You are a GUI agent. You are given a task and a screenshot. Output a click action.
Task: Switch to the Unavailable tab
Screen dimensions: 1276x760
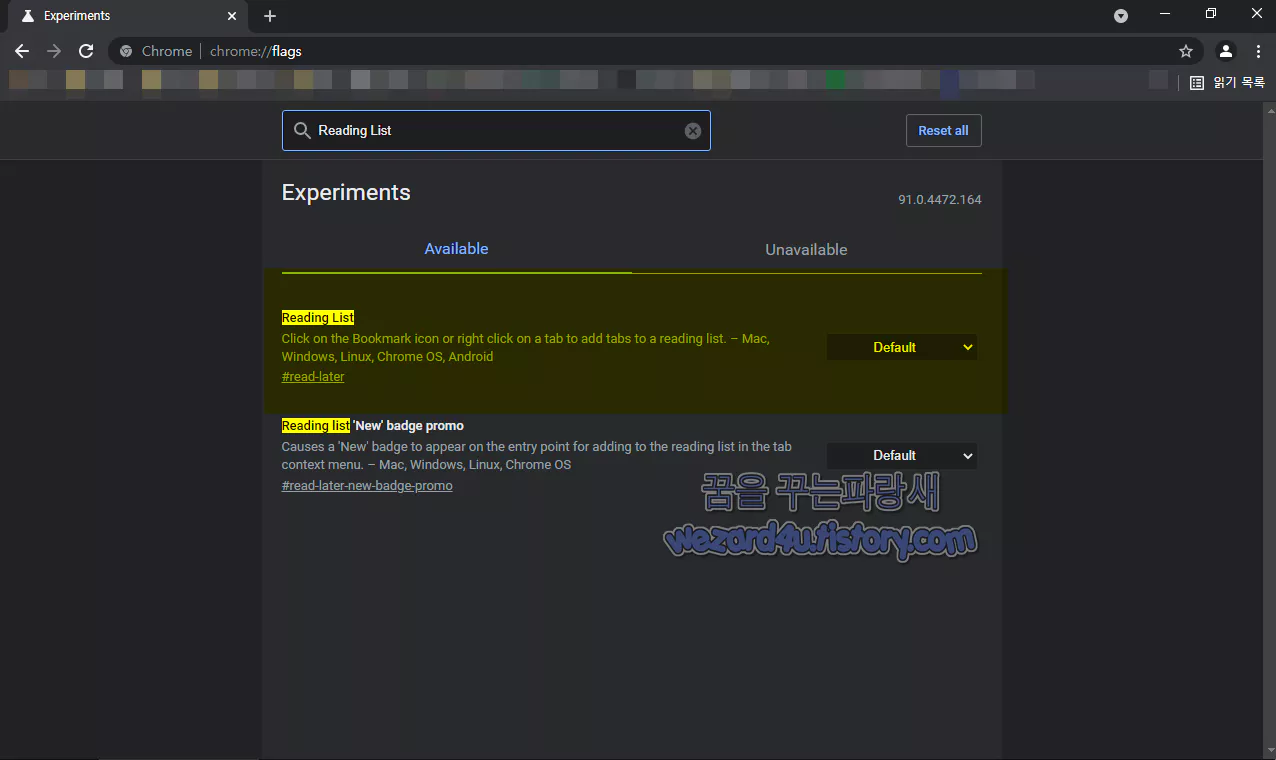point(806,249)
